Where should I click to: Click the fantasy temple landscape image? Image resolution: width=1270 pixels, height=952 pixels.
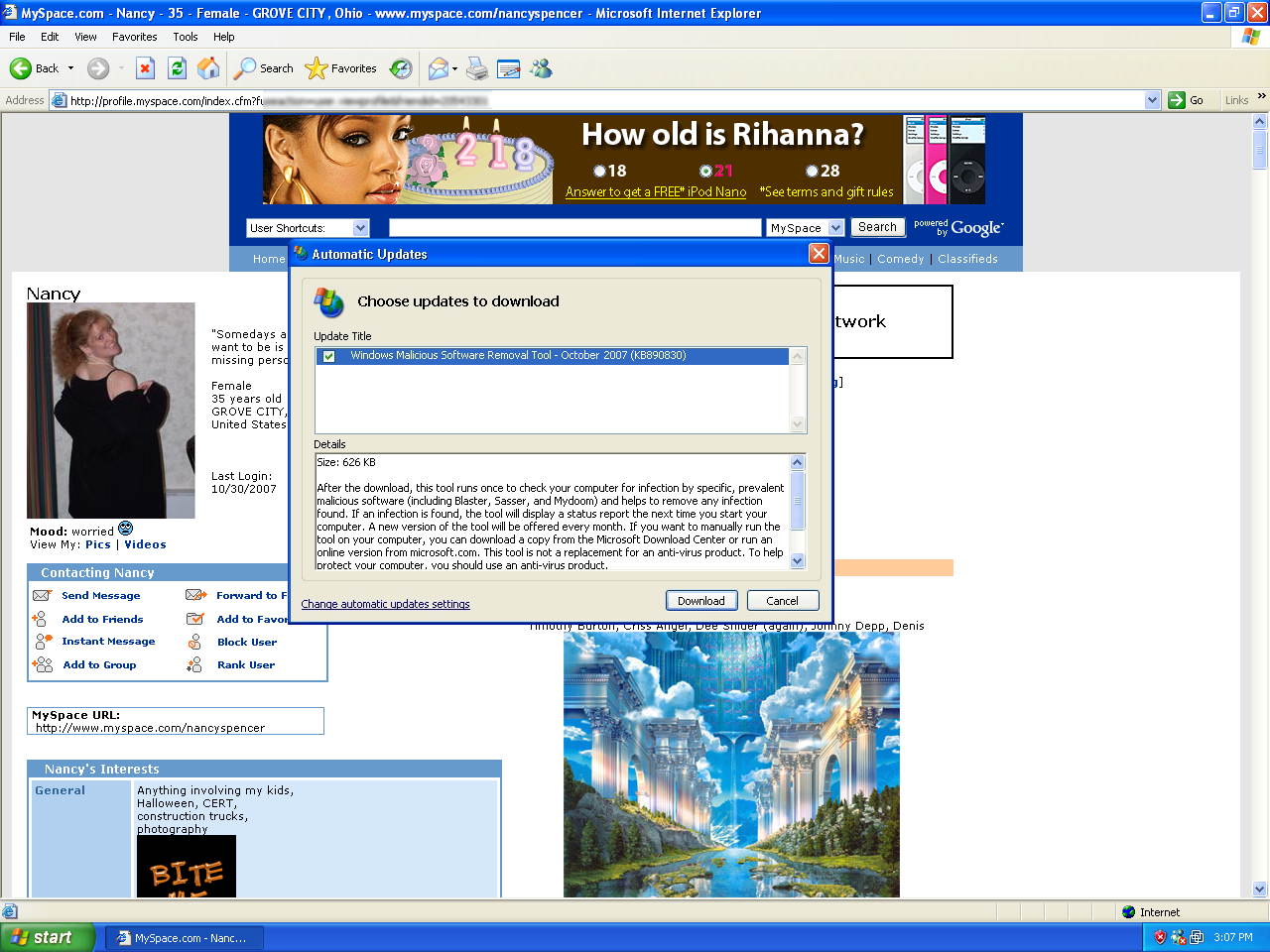click(x=731, y=765)
